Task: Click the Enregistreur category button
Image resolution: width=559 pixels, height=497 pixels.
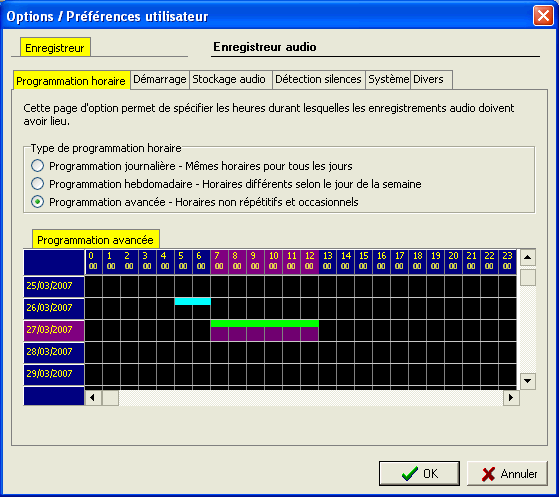Action: (55, 47)
